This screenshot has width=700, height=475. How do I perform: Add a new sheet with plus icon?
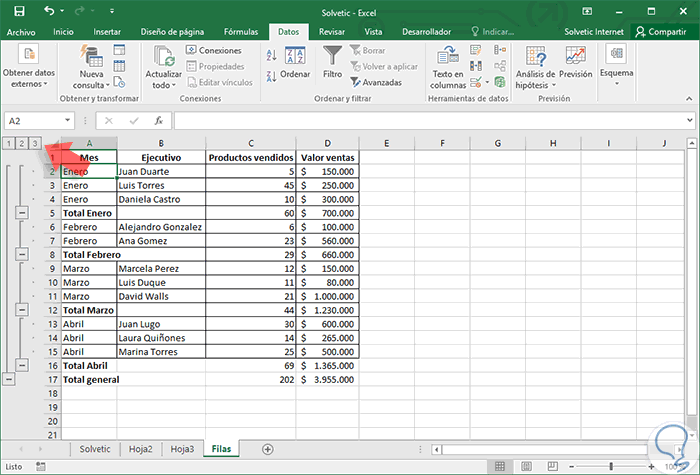point(267,449)
